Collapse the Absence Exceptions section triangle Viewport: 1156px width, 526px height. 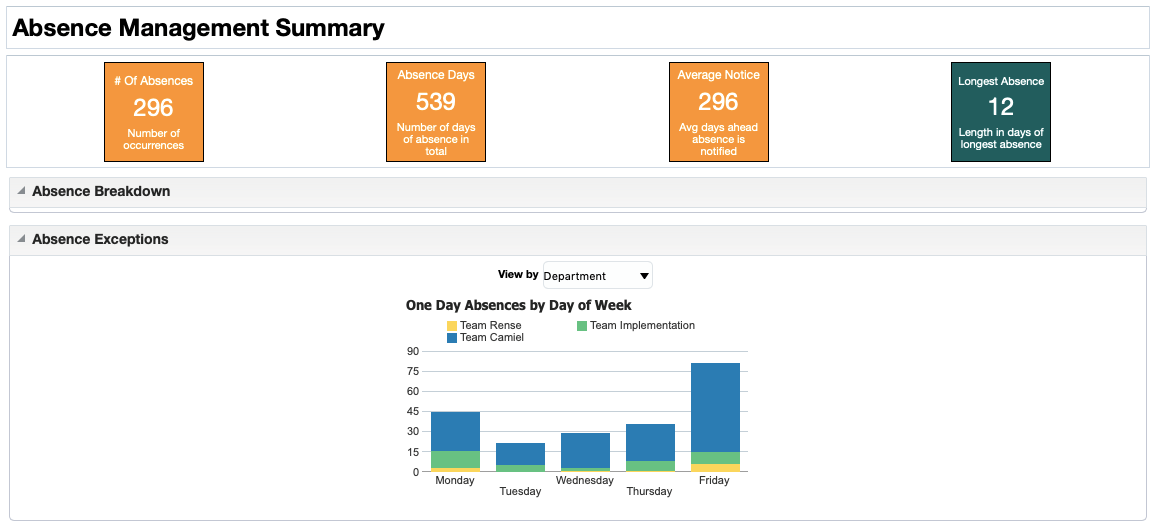tap(21, 238)
